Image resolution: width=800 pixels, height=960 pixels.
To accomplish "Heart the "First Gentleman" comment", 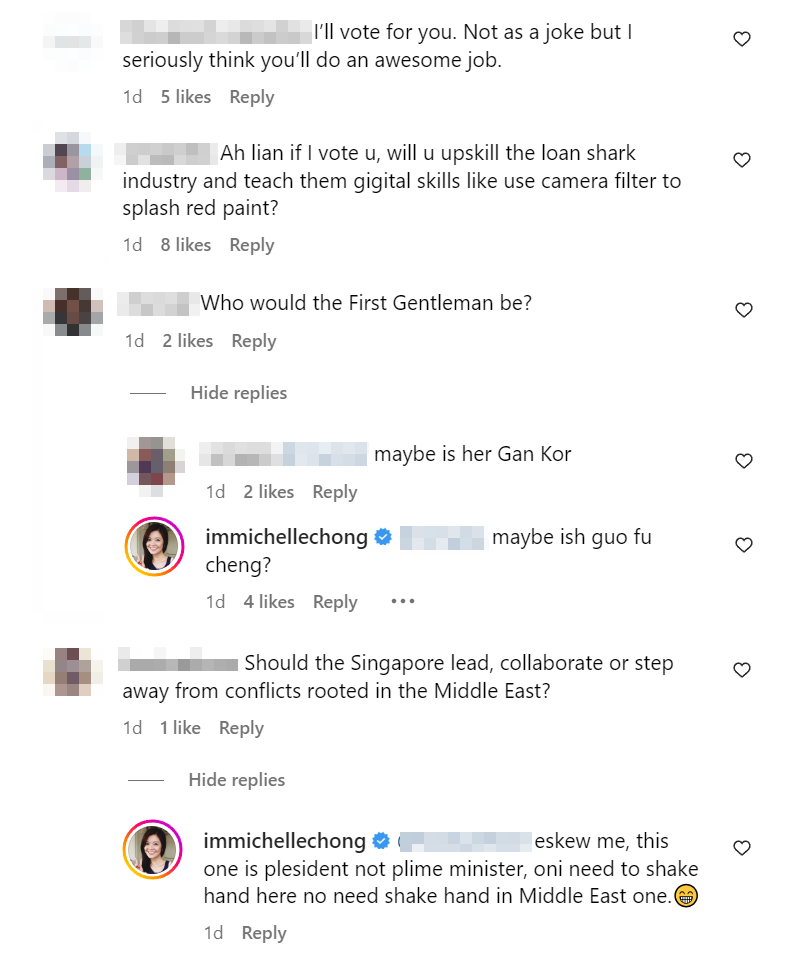I will click(743, 310).
